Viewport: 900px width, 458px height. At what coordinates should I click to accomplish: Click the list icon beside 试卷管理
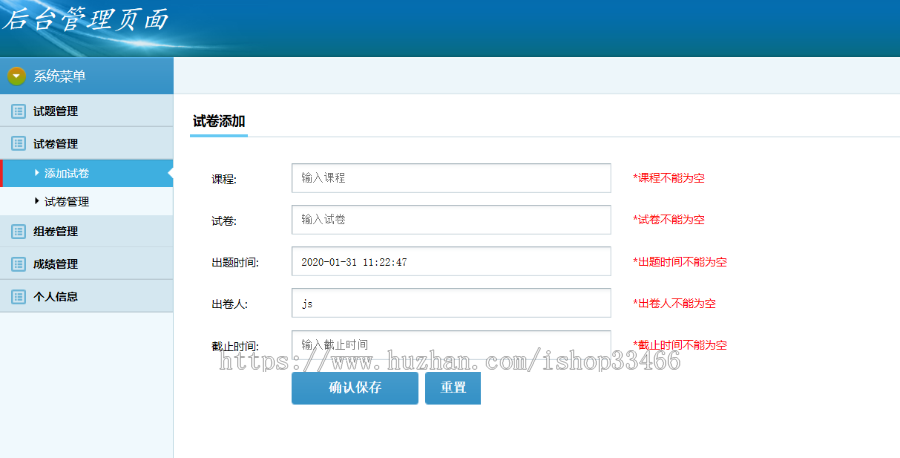click(18, 143)
